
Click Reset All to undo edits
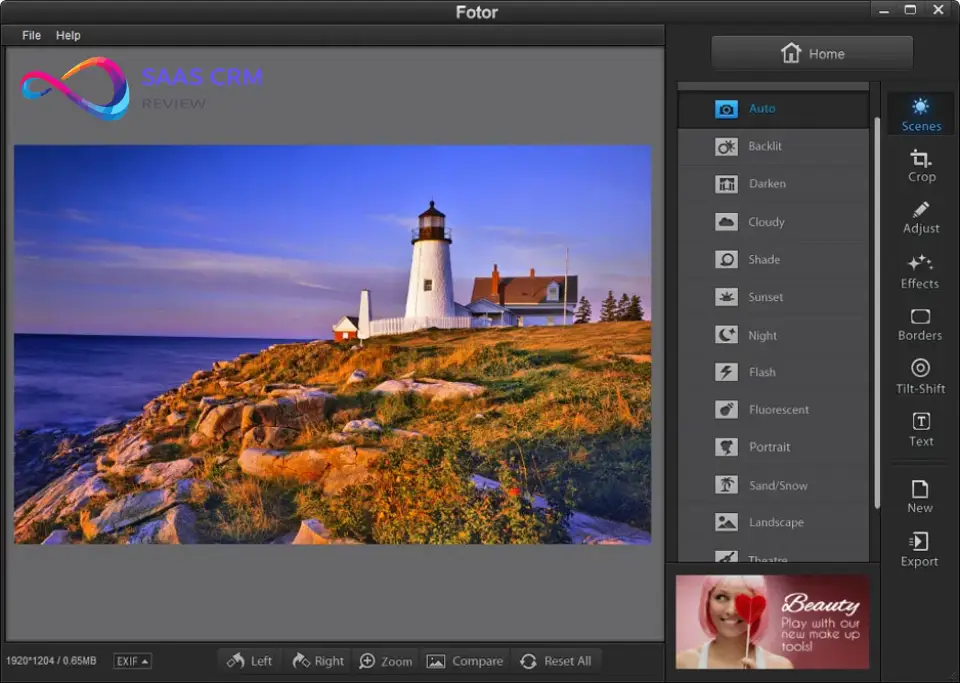(x=556, y=660)
